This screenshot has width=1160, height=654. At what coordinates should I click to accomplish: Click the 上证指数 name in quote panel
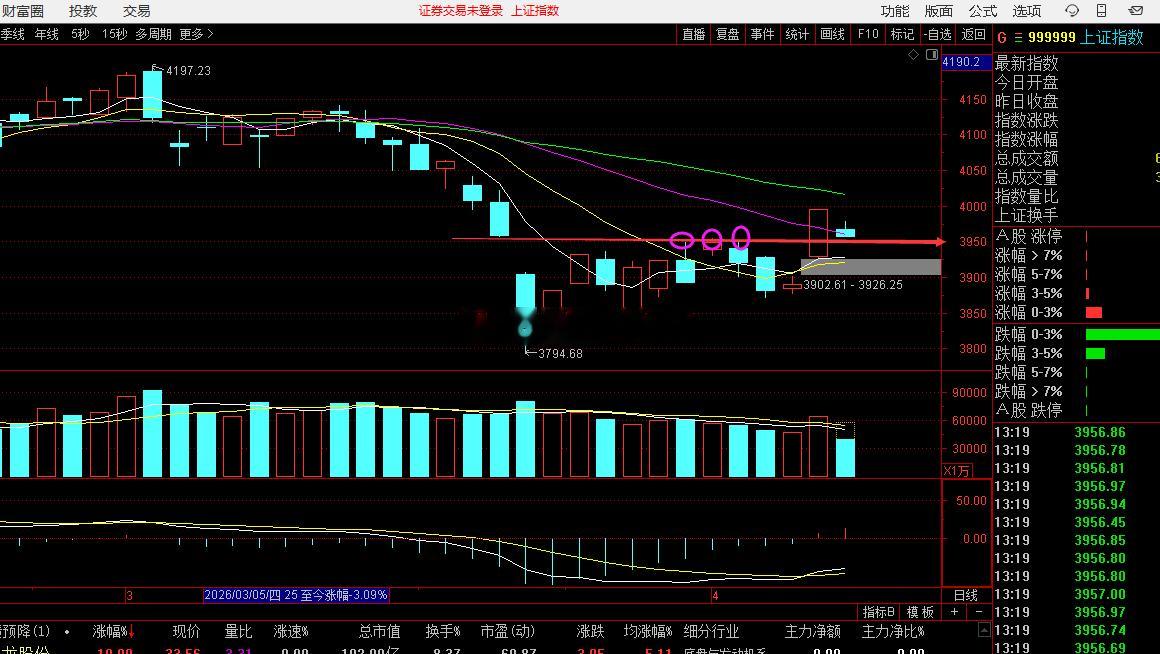[x=1112, y=37]
